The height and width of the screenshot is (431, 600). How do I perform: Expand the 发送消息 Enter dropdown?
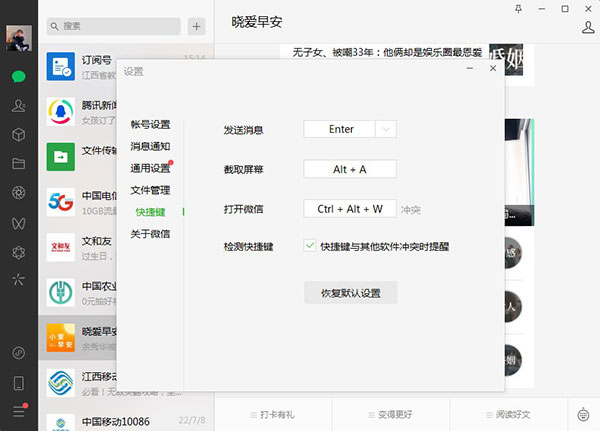pyautogui.click(x=387, y=129)
